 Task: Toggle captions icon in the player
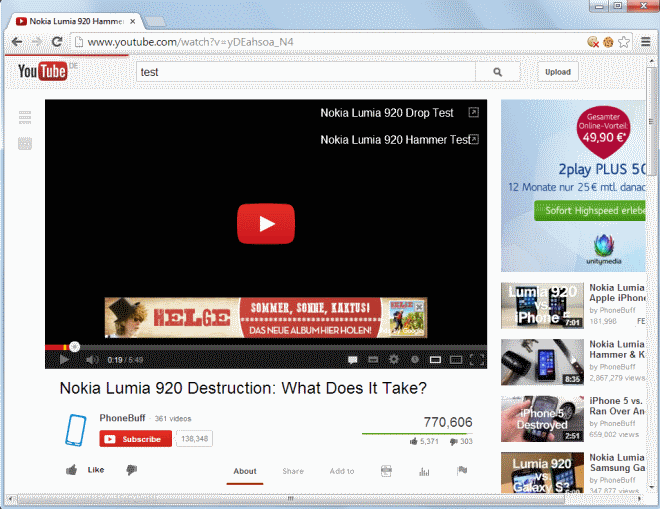click(373, 360)
